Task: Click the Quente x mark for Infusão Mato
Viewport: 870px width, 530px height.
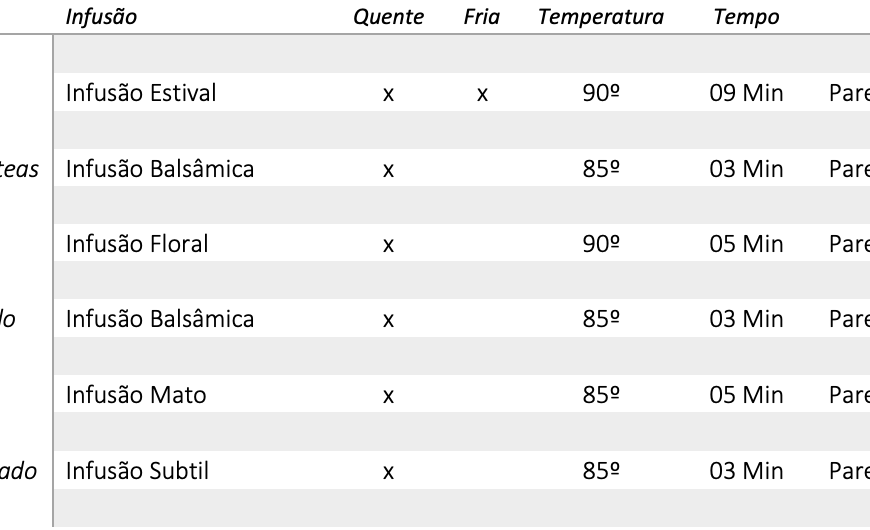Action: click(388, 396)
